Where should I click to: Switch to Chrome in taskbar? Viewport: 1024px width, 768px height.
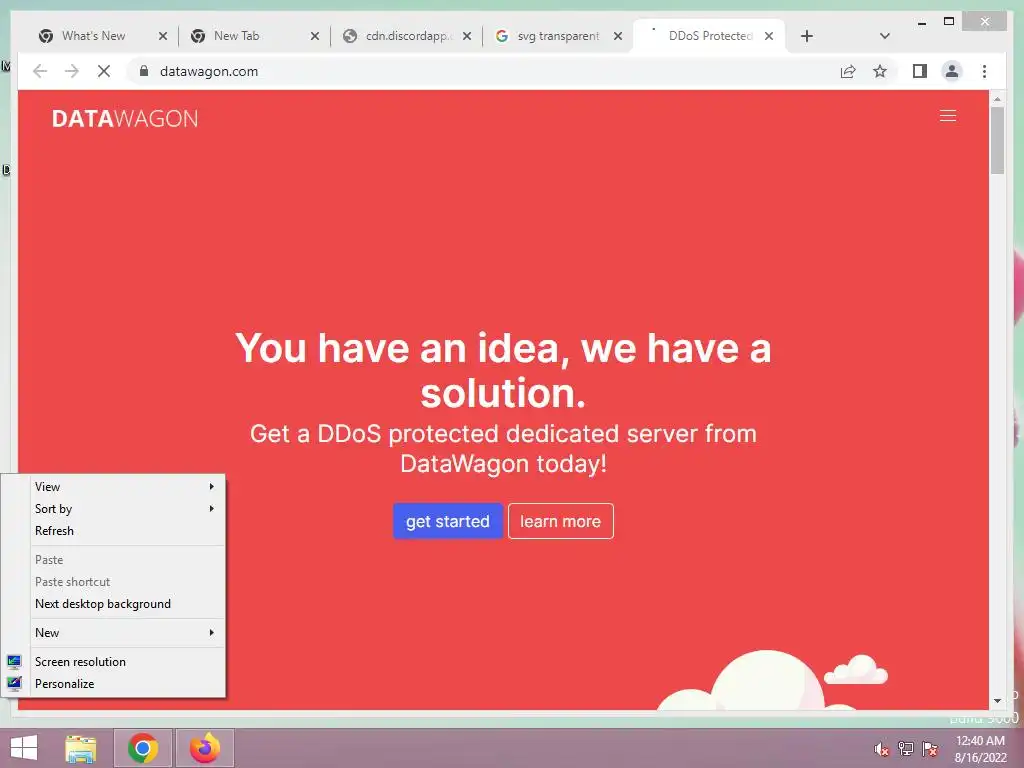(143, 748)
